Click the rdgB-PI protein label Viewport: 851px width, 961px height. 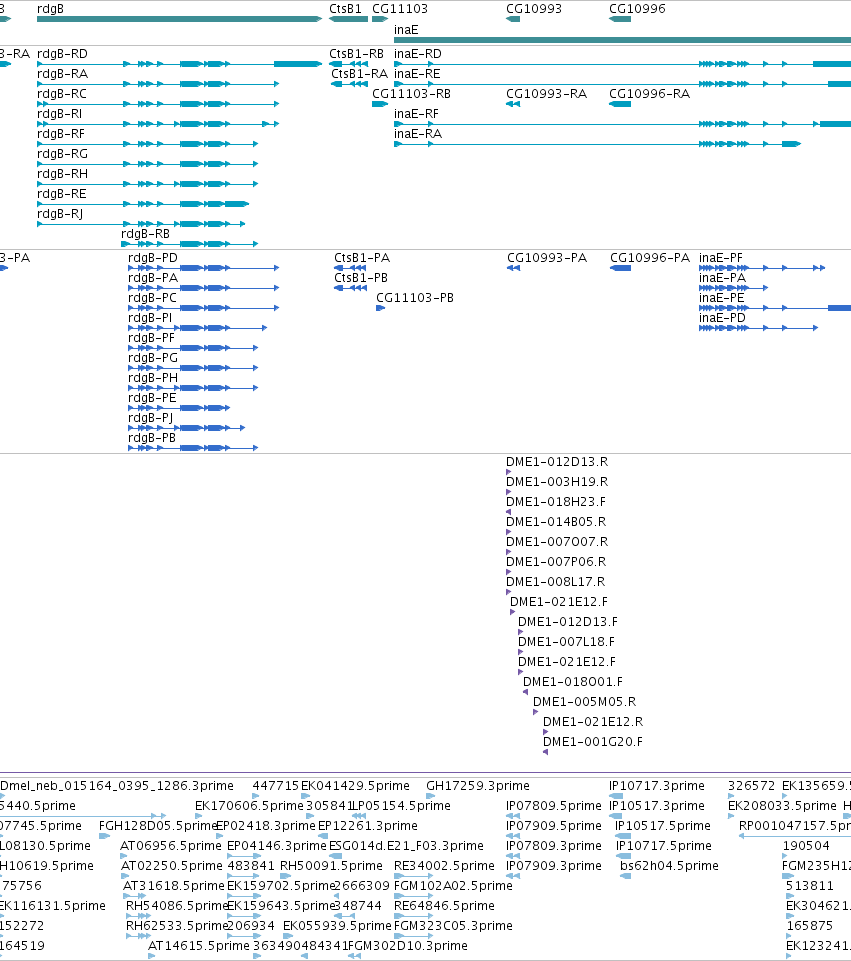(150, 317)
